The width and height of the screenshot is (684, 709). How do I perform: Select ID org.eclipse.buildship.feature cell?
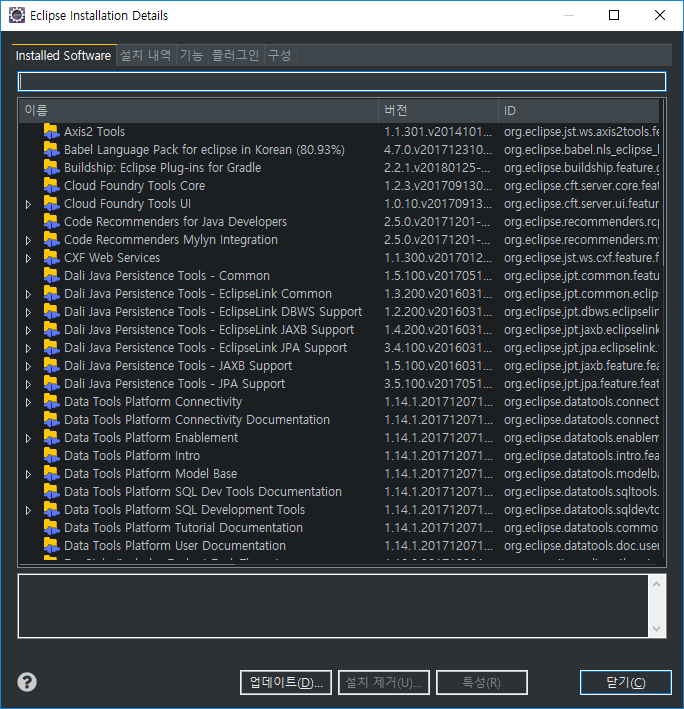tap(581, 168)
